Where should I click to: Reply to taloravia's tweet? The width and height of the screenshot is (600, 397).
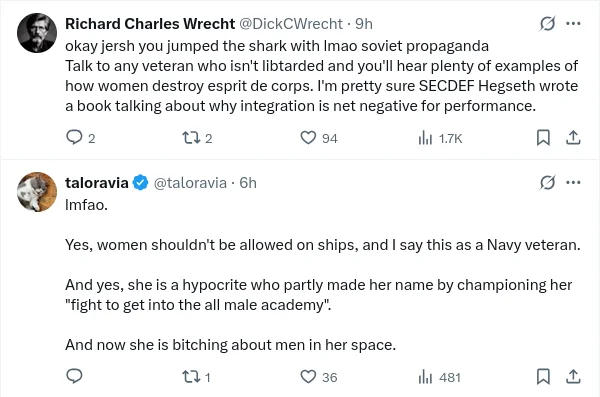tap(74, 376)
